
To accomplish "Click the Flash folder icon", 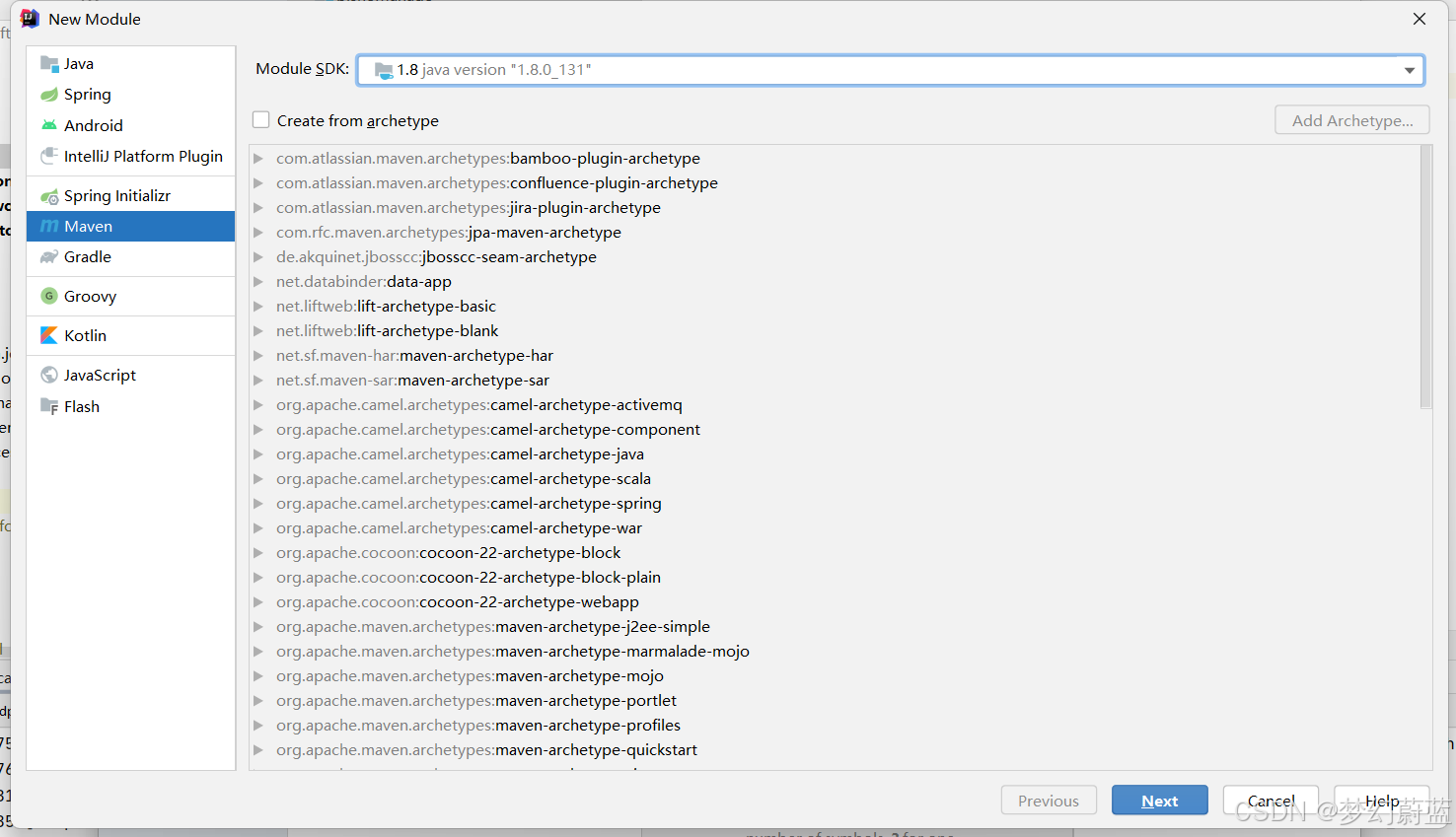I will pyautogui.click(x=49, y=406).
